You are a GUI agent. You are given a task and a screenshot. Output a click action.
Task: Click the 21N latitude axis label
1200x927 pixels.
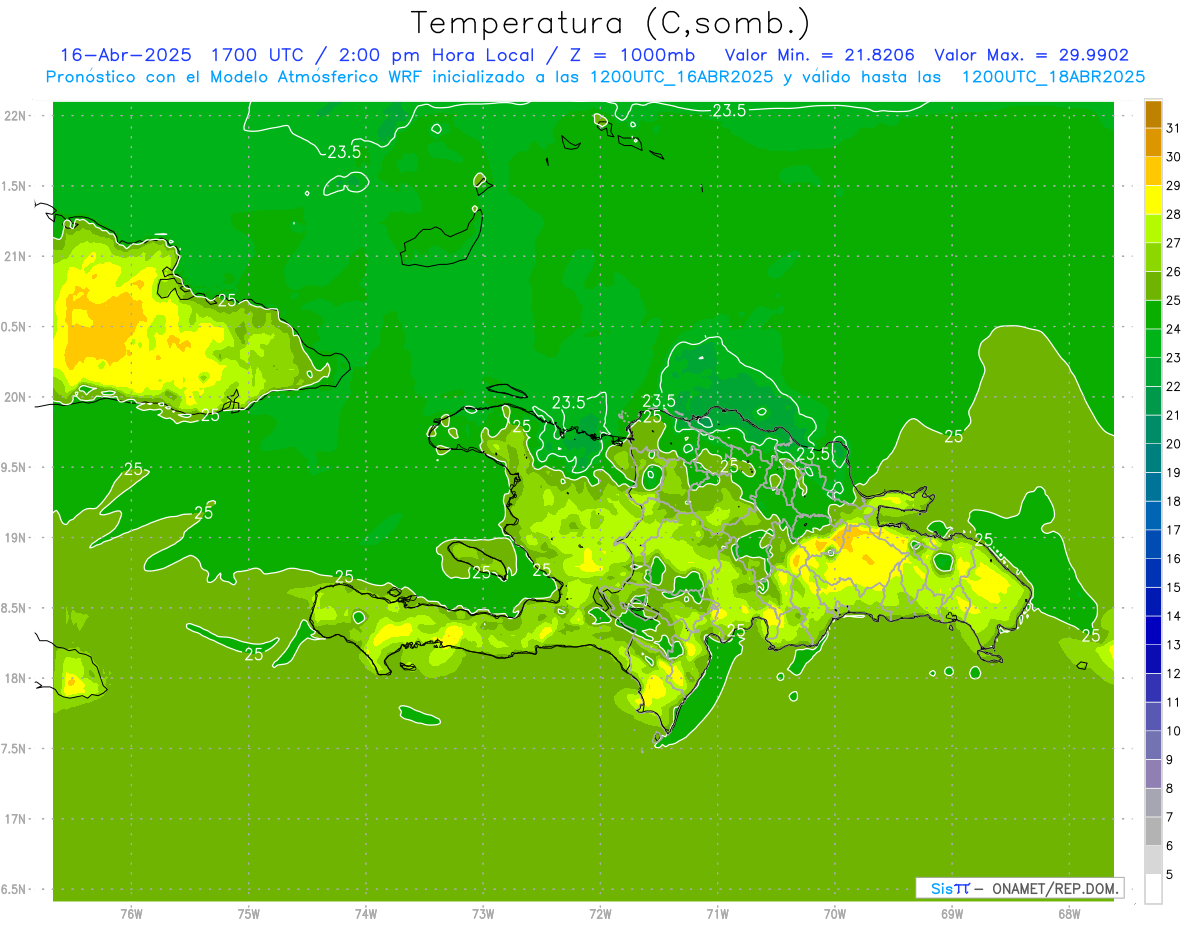coord(17,257)
